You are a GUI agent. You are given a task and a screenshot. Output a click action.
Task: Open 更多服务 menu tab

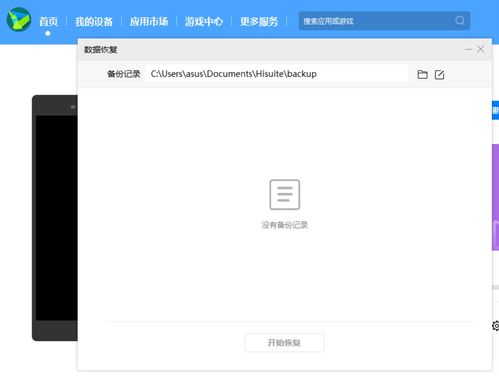[x=259, y=22]
